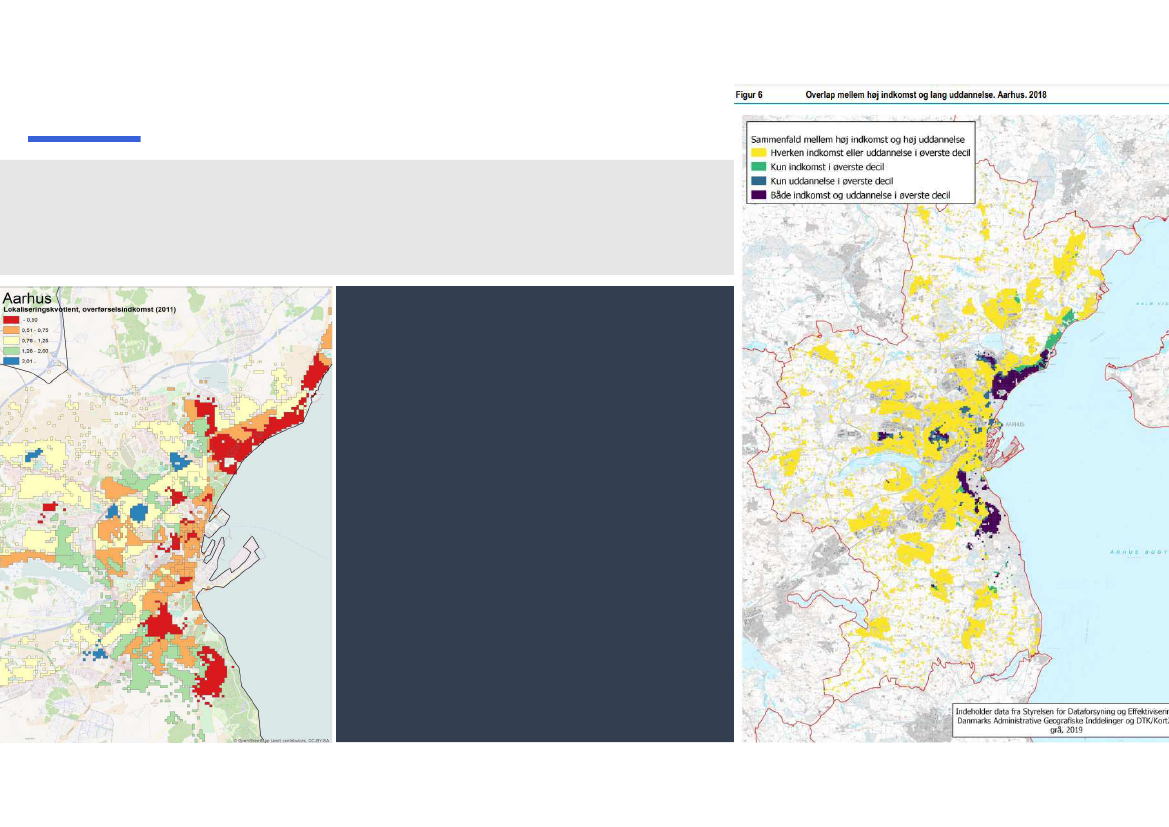1169x827 pixels.
Task: Click the OpenStreetMap attribution on left map
Action: tap(281, 740)
